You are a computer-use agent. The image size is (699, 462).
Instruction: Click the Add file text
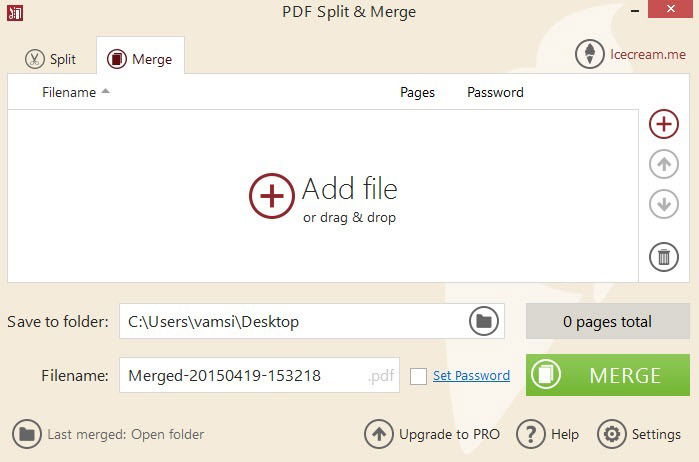coord(350,189)
